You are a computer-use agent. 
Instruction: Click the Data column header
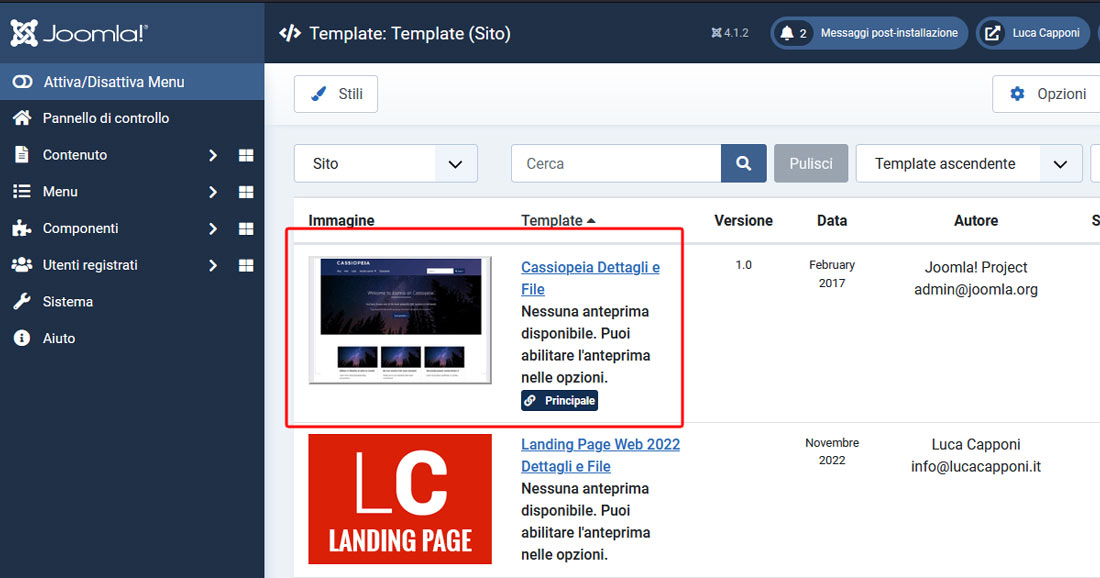click(x=832, y=220)
